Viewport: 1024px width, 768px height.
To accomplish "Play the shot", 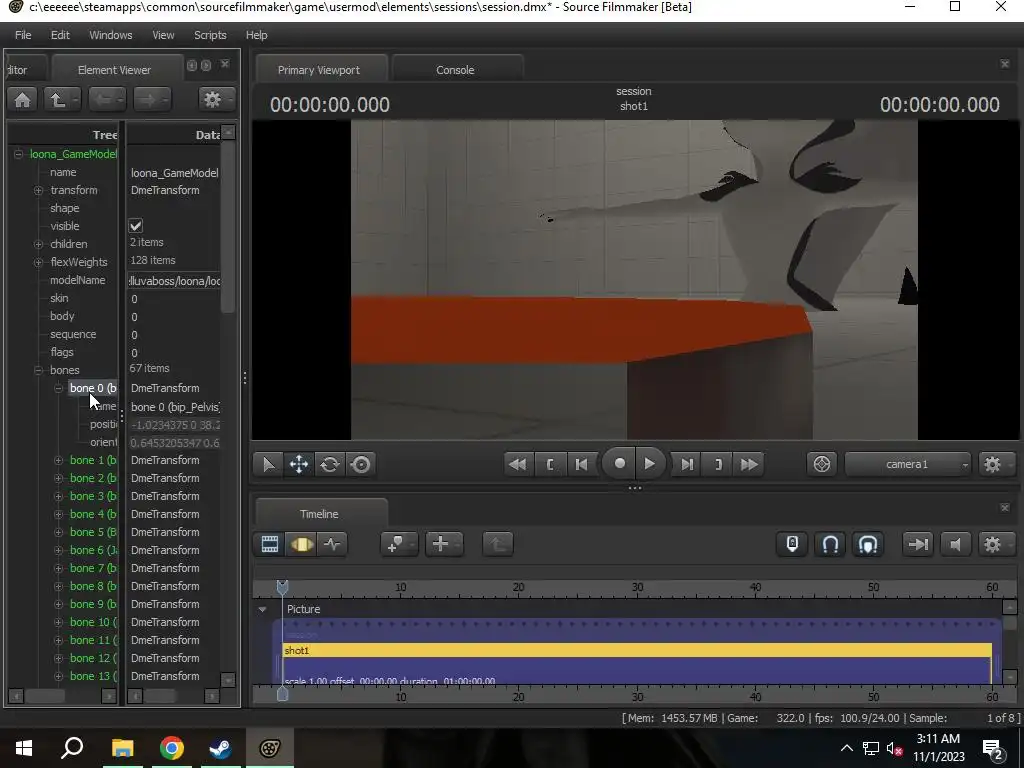I will coord(649,464).
